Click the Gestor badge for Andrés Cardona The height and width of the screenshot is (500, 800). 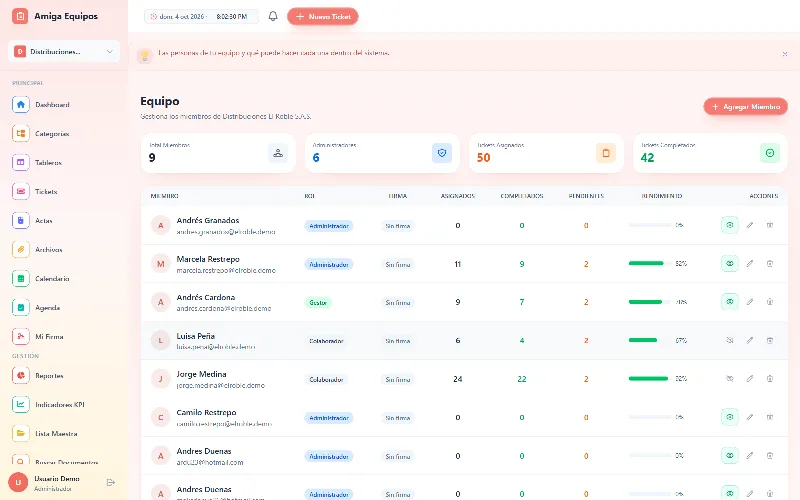(x=318, y=303)
